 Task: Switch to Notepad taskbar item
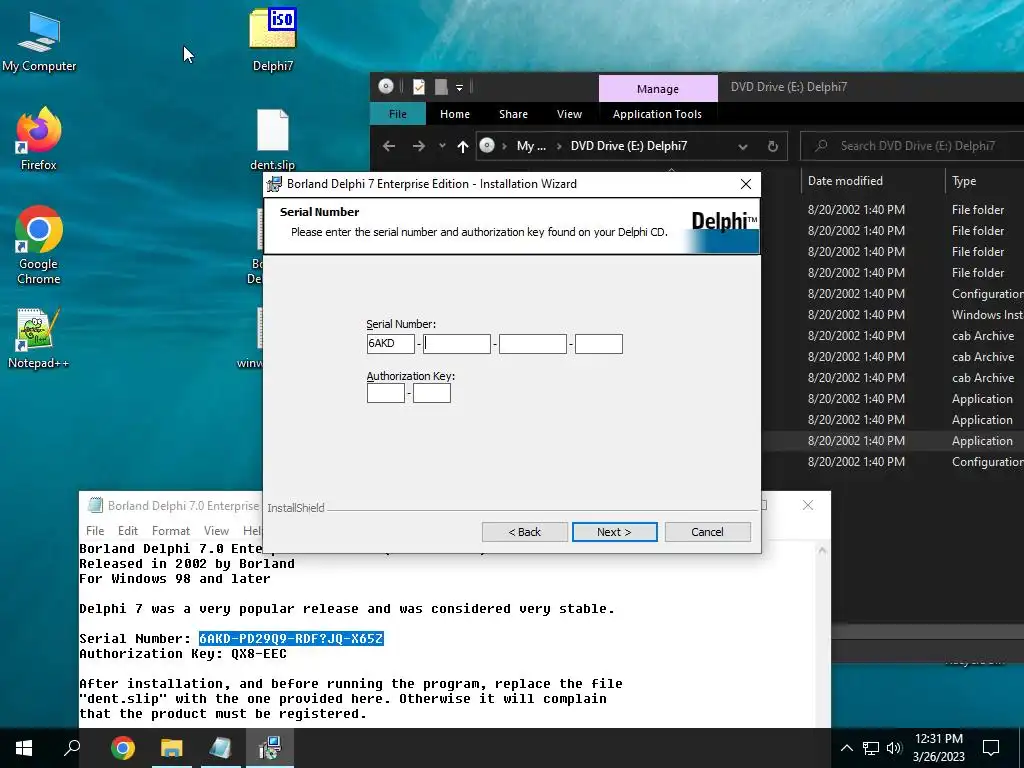(220, 748)
